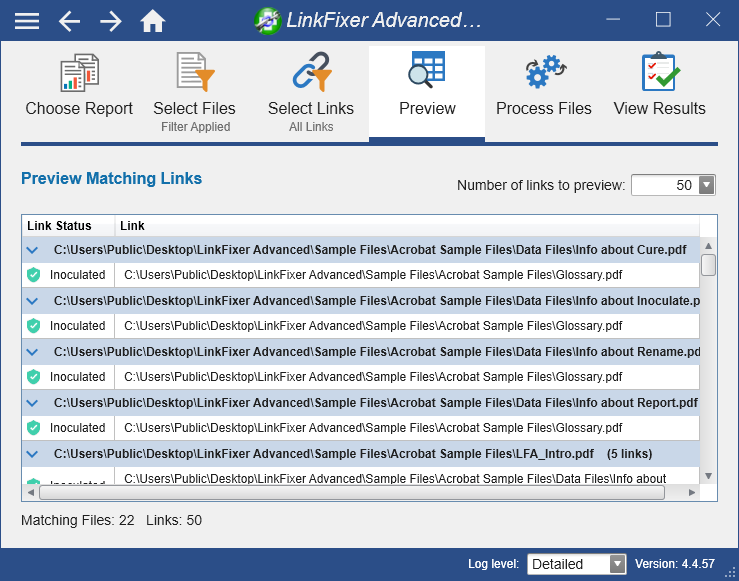This screenshot has width=739, height=581.
Task: Select Glossary.pdf link under Info about Report.pdf
Action: (x=373, y=428)
